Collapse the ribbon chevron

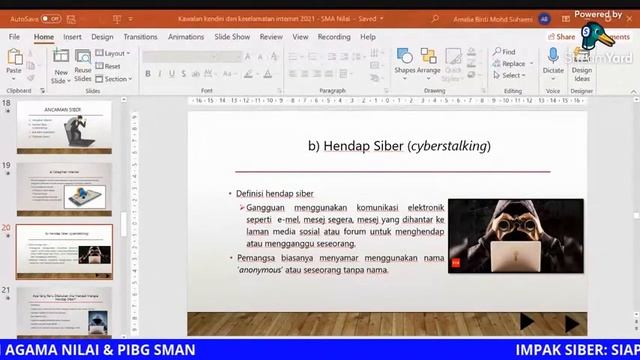[633, 91]
